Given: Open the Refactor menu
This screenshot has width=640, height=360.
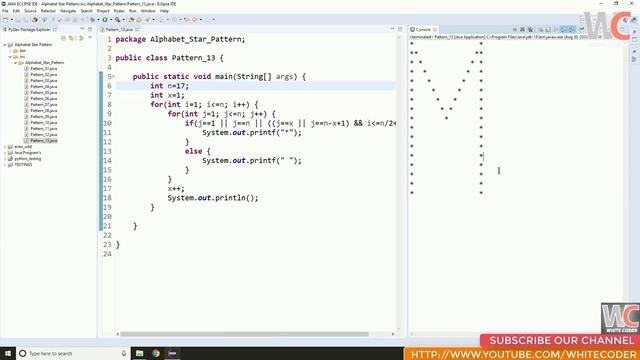Looking at the screenshot, I should 48,11.
